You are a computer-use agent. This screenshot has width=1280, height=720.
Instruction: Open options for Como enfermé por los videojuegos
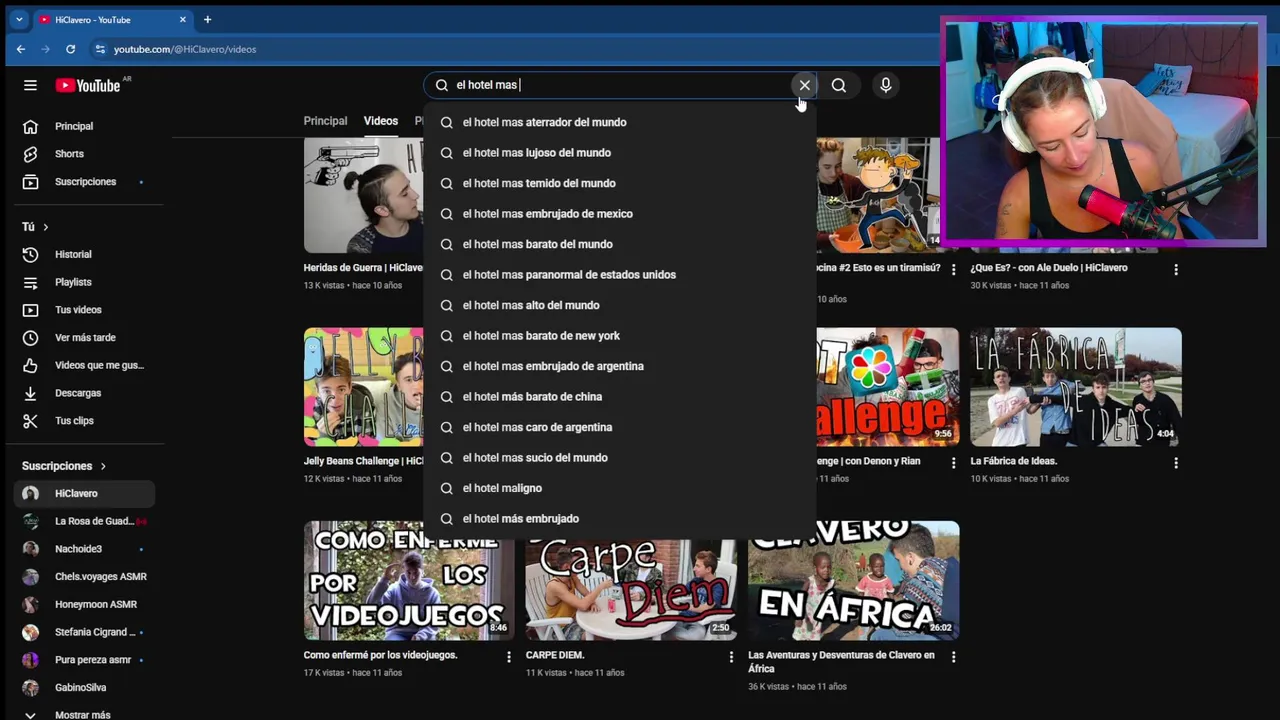(508, 657)
